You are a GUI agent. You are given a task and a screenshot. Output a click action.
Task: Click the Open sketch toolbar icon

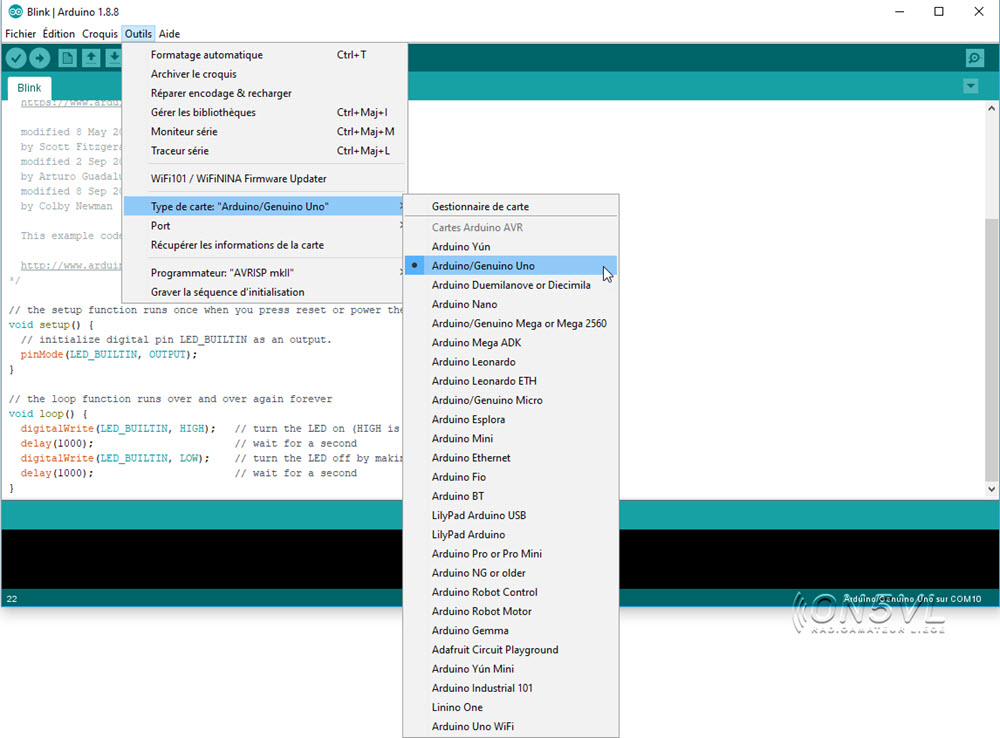[x=91, y=58]
